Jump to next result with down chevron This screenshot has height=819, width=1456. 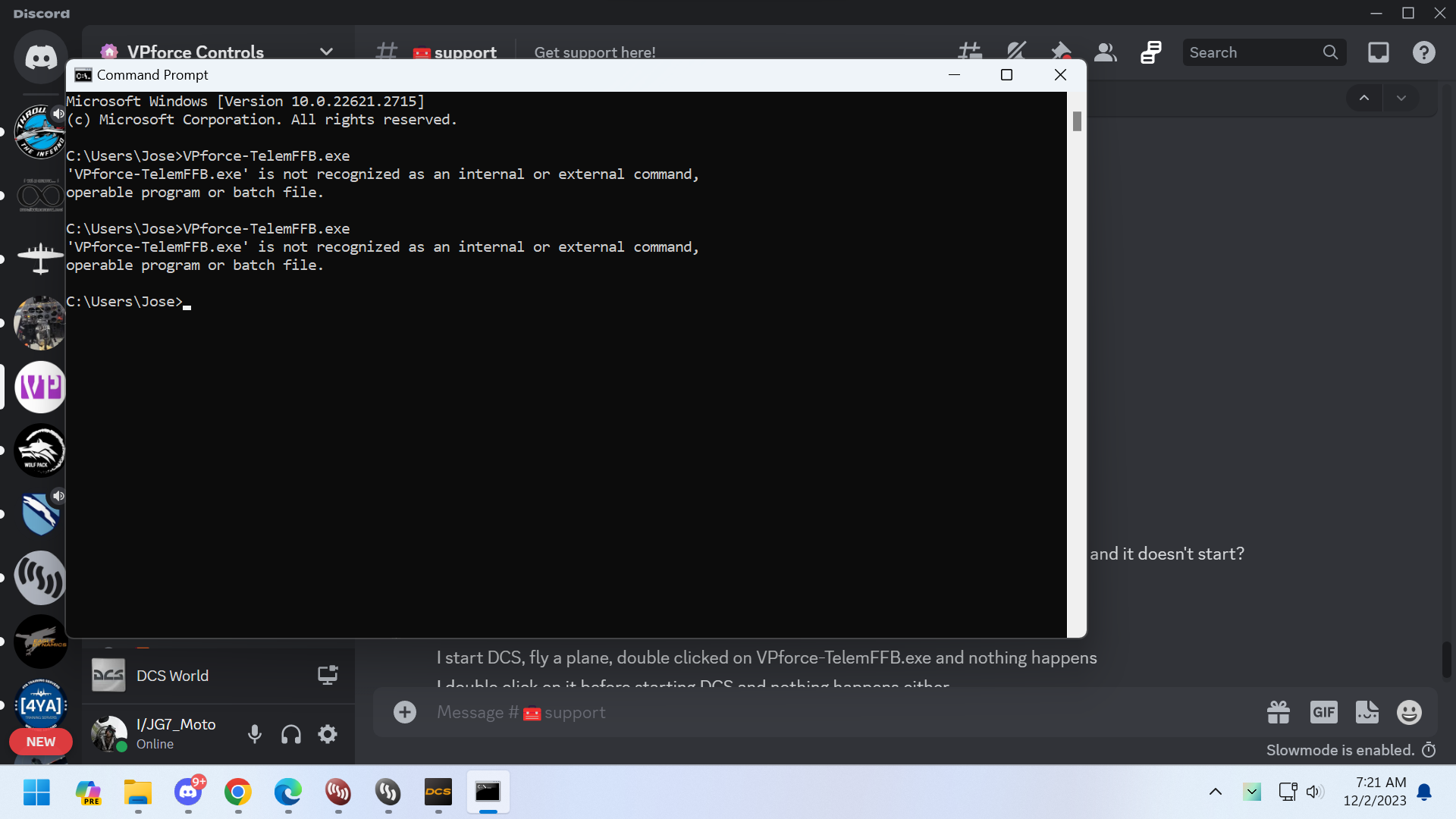(x=1401, y=98)
